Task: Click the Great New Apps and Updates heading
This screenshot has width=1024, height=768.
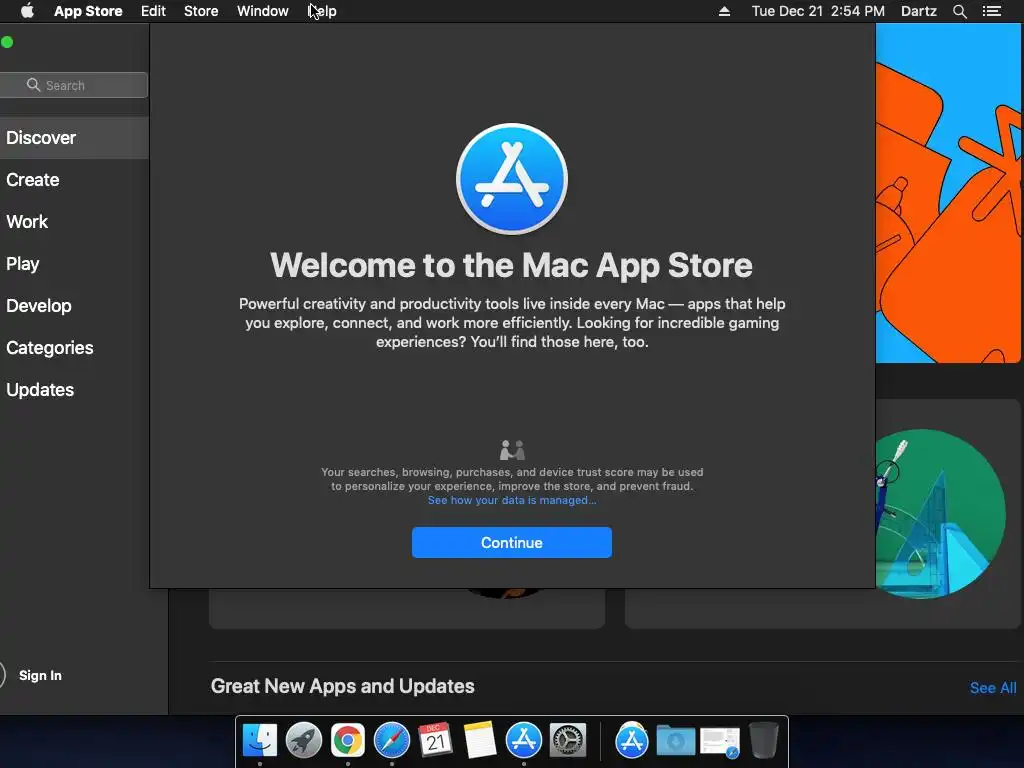Action: click(x=342, y=686)
